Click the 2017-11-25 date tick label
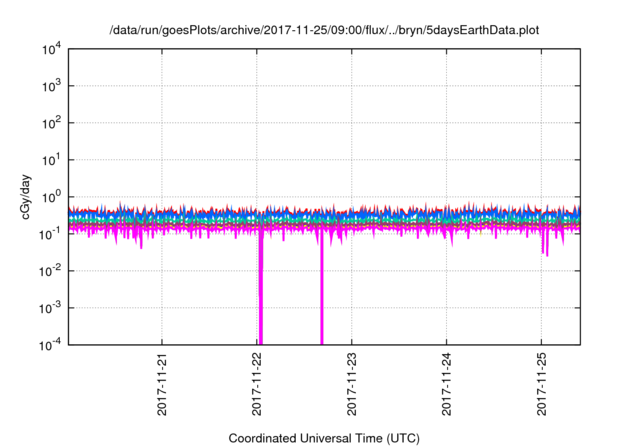The width and height of the screenshot is (640, 448). pyautogui.click(x=541, y=384)
